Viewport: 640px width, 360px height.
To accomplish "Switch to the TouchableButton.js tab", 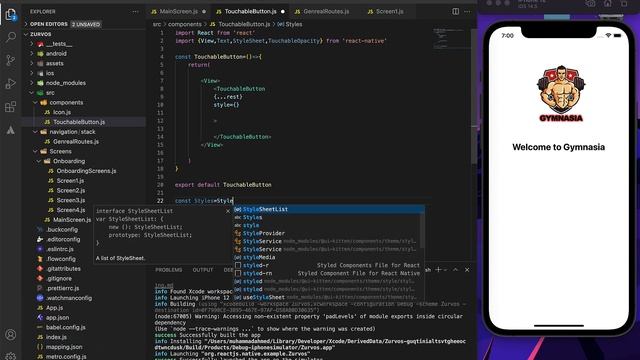I will 250,11.
